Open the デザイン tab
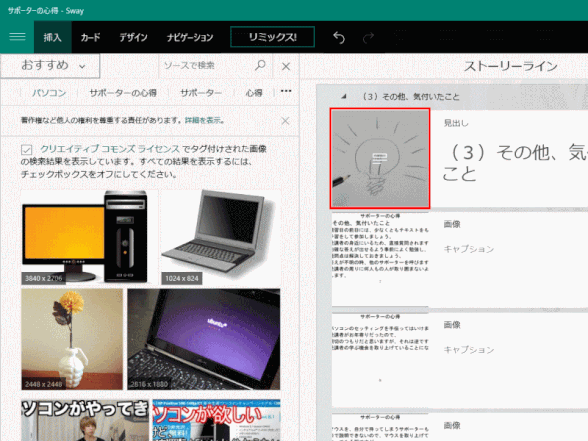Image resolution: width=588 pixels, height=441 pixels. click(x=133, y=37)
